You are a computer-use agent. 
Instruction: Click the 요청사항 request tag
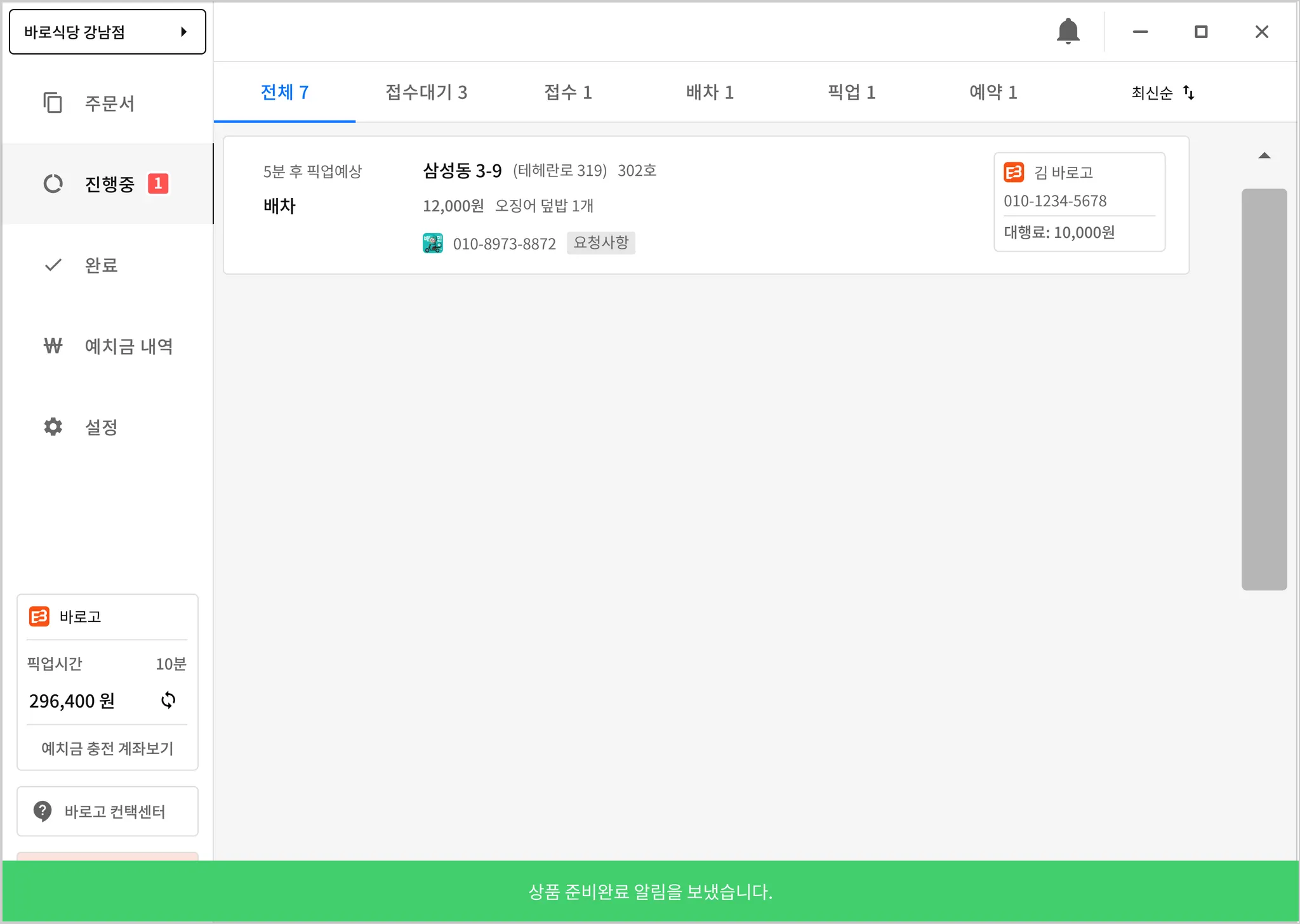coord(600,242)
